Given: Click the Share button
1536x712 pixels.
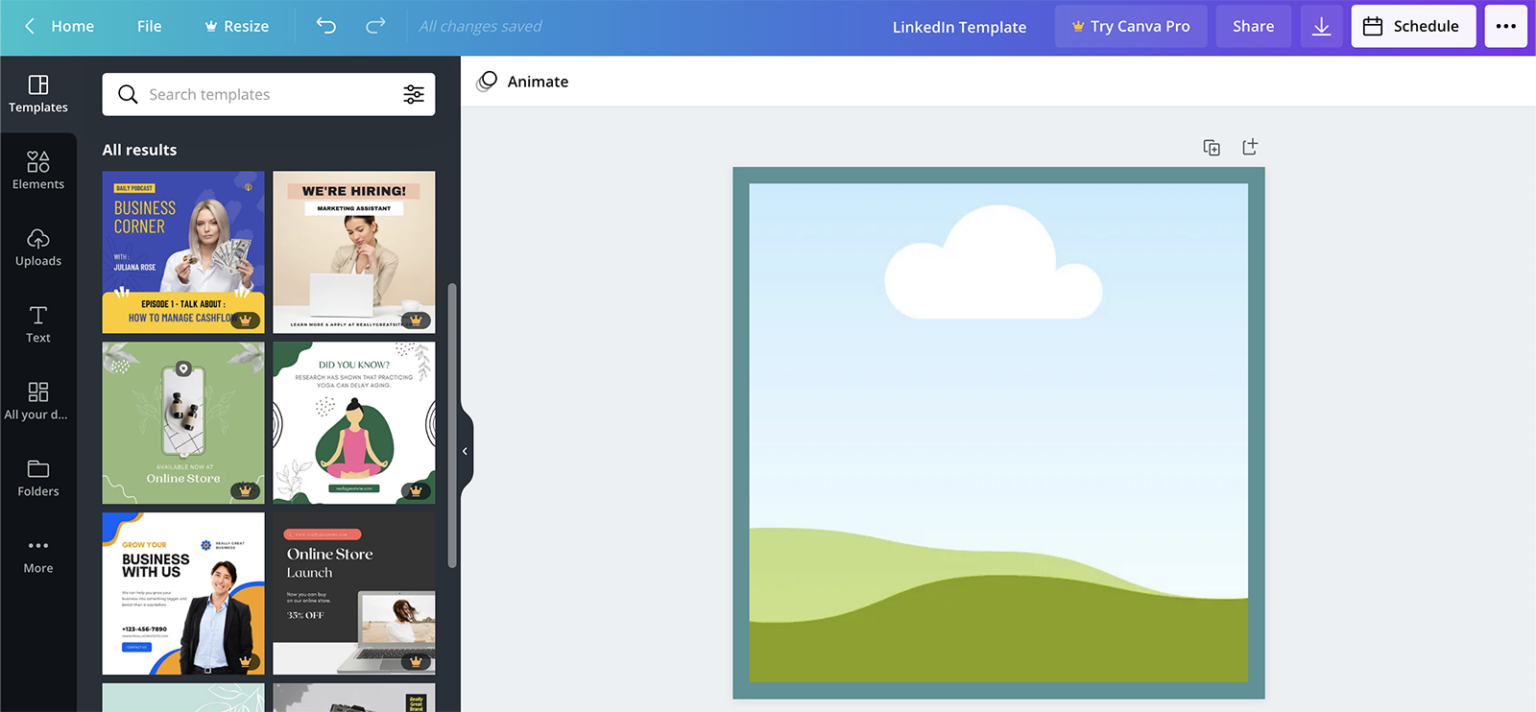Looking at the screenshot, I should tap(1252, 26).
